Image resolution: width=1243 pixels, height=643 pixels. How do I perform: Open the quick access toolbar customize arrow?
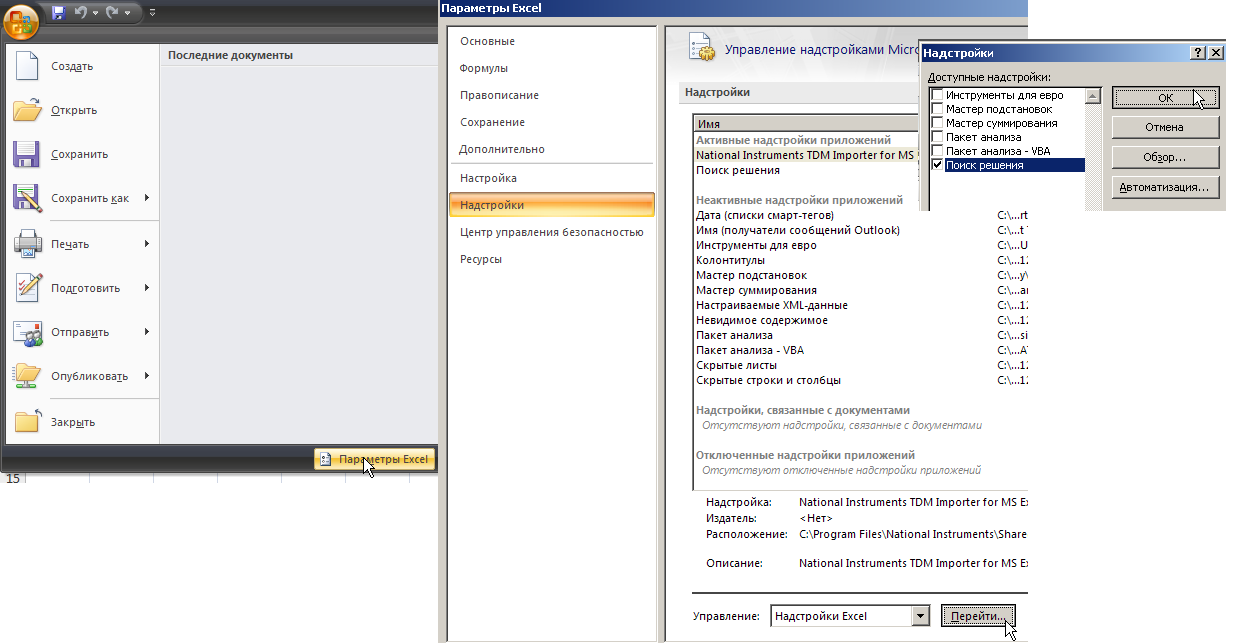click(x=152, y=13)
